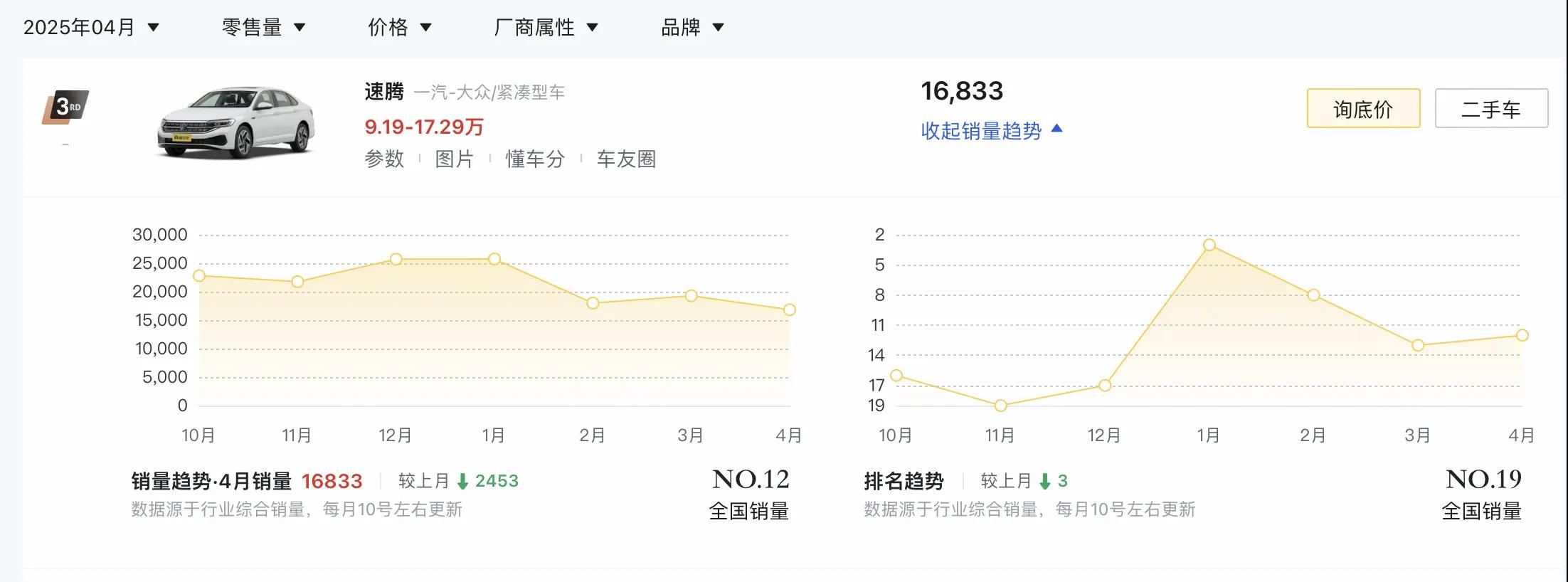Collapse the 收起销量趋势 sales trend section
The image size is (1568, 582).
tap(991, 131)
